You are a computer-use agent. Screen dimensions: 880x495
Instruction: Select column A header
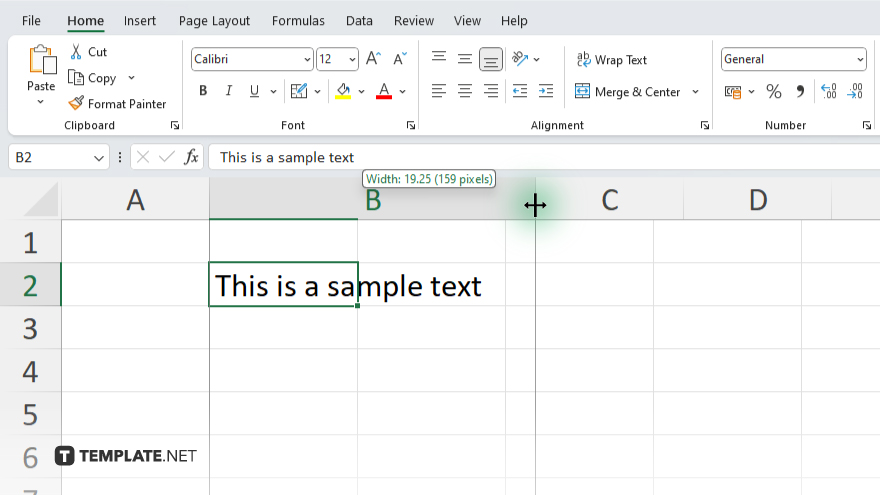[135, 200]
